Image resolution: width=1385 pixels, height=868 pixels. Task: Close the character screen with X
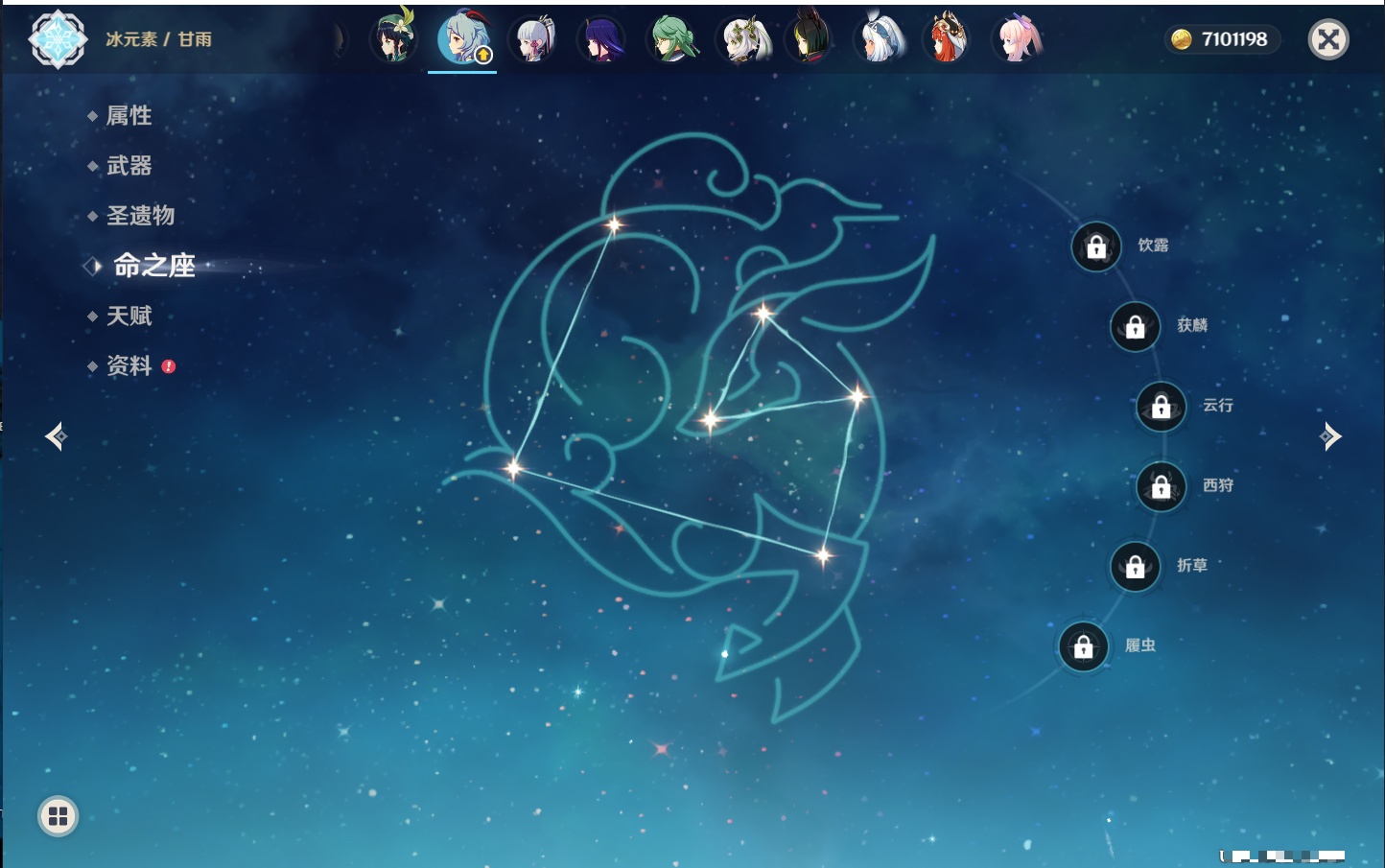tap(1328, 39)
